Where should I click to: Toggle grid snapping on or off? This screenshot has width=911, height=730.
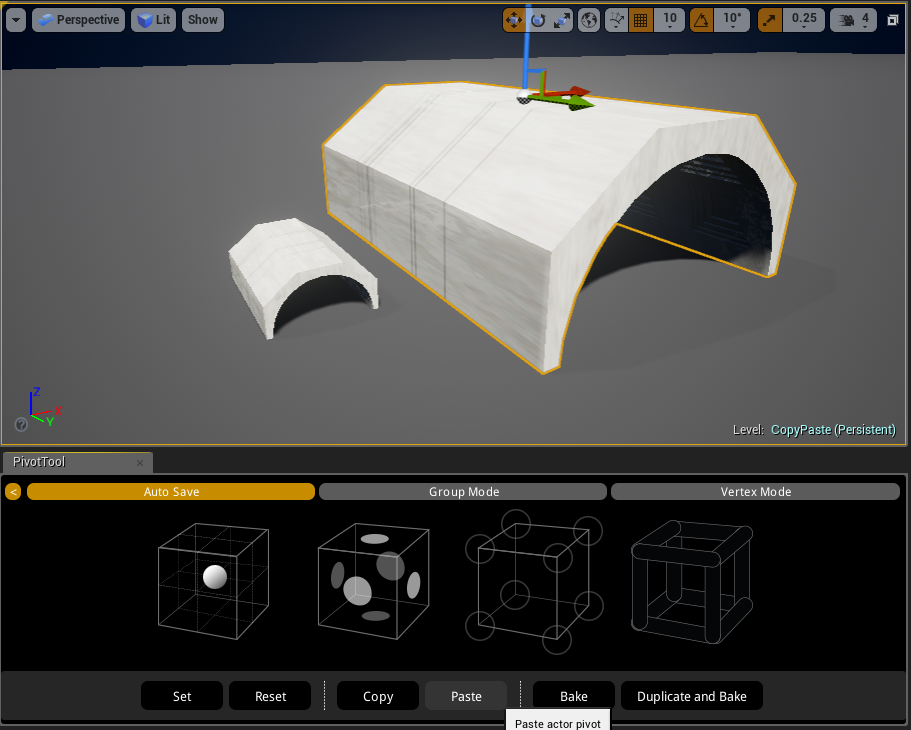[641, 20]
